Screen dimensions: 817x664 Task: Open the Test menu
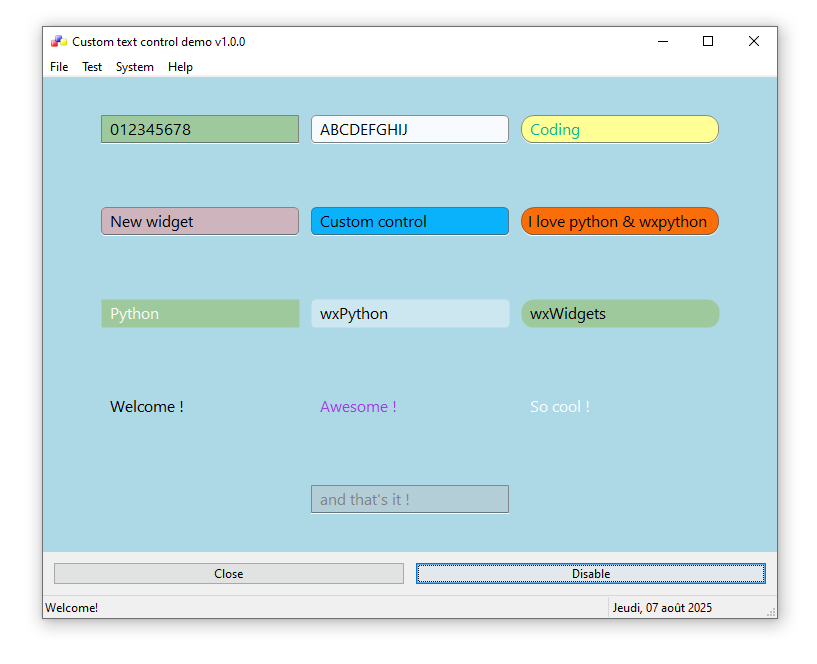click(92, 67)
